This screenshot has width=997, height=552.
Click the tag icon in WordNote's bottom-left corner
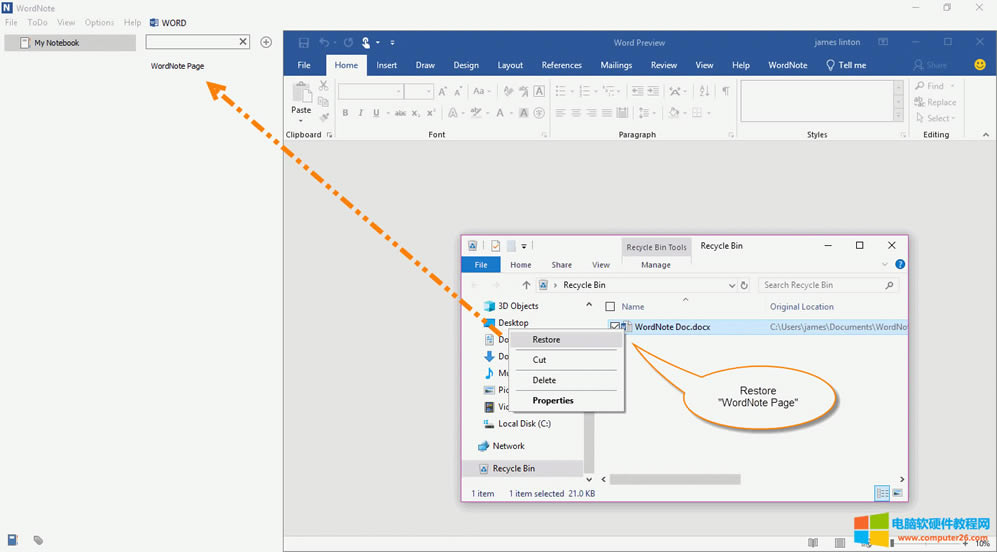[x=38, y=540]
